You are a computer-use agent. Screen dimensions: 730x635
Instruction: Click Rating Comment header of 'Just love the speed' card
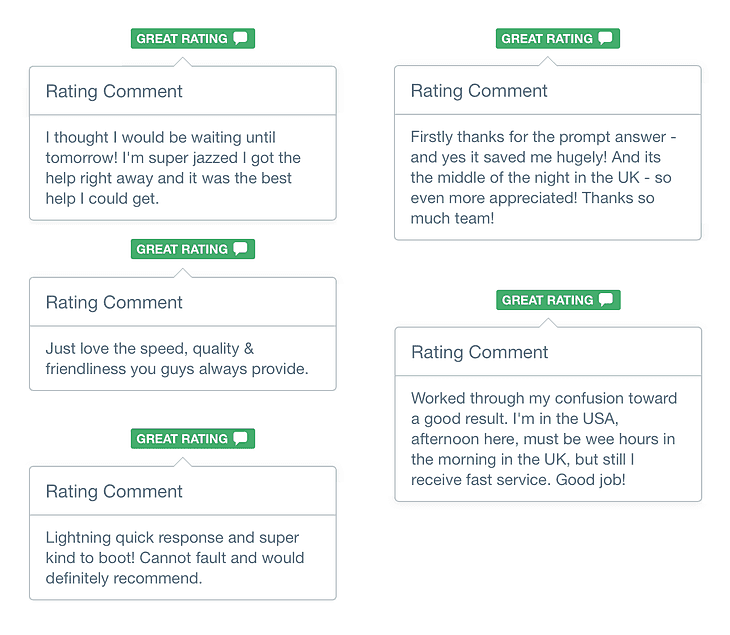point(114,302)
